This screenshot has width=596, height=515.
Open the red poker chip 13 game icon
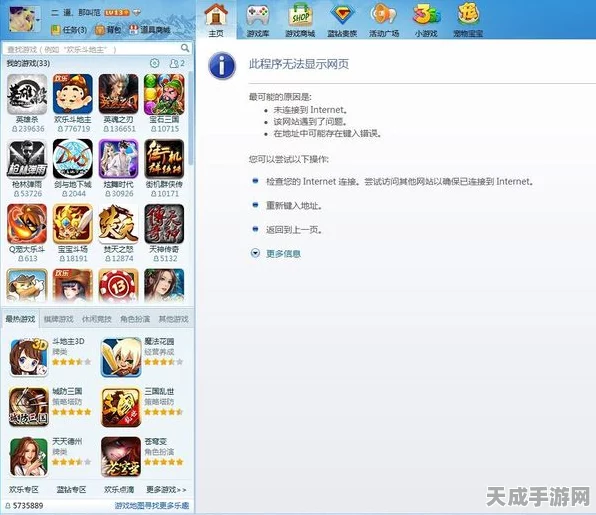pyautogui.click(x=118, y=286)
